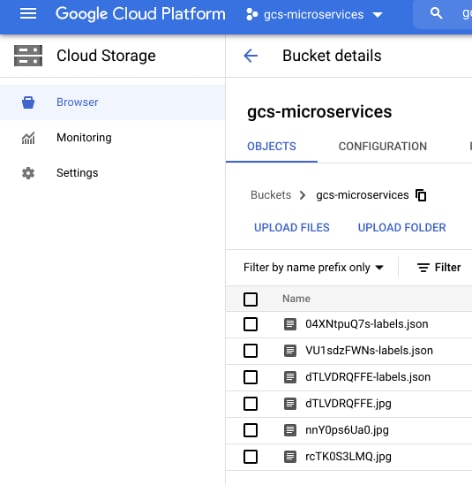Select the OBJECTS tab
This screenshot has height=486, width=472.
[x=272, y=146]
